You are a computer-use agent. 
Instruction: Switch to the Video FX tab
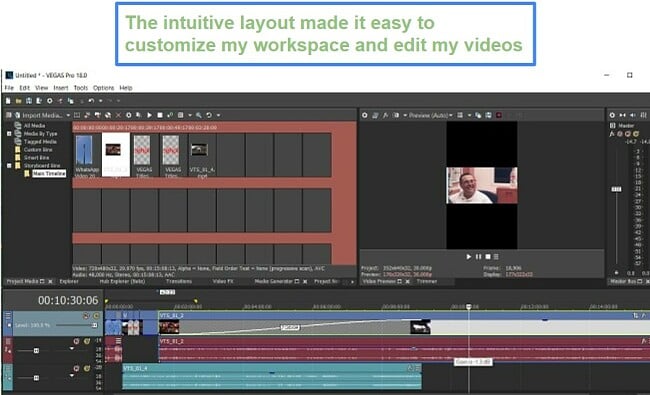tap(223, 281)
